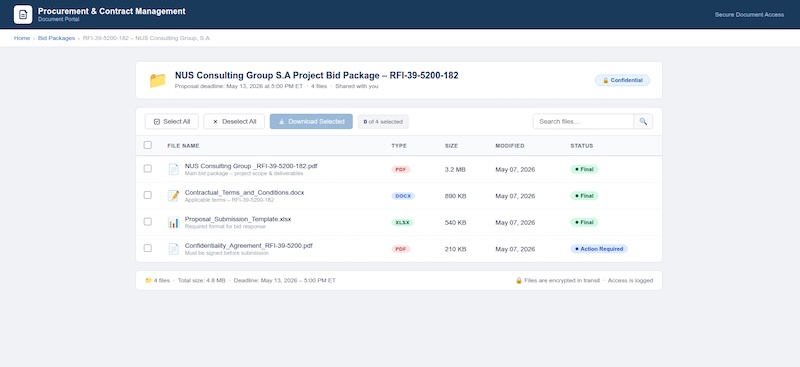Click the spreadsheet chart icon for Proposal Template
The width and height of the screenshot is (800, 367).
pyautogui.click(x=173, y=223)
